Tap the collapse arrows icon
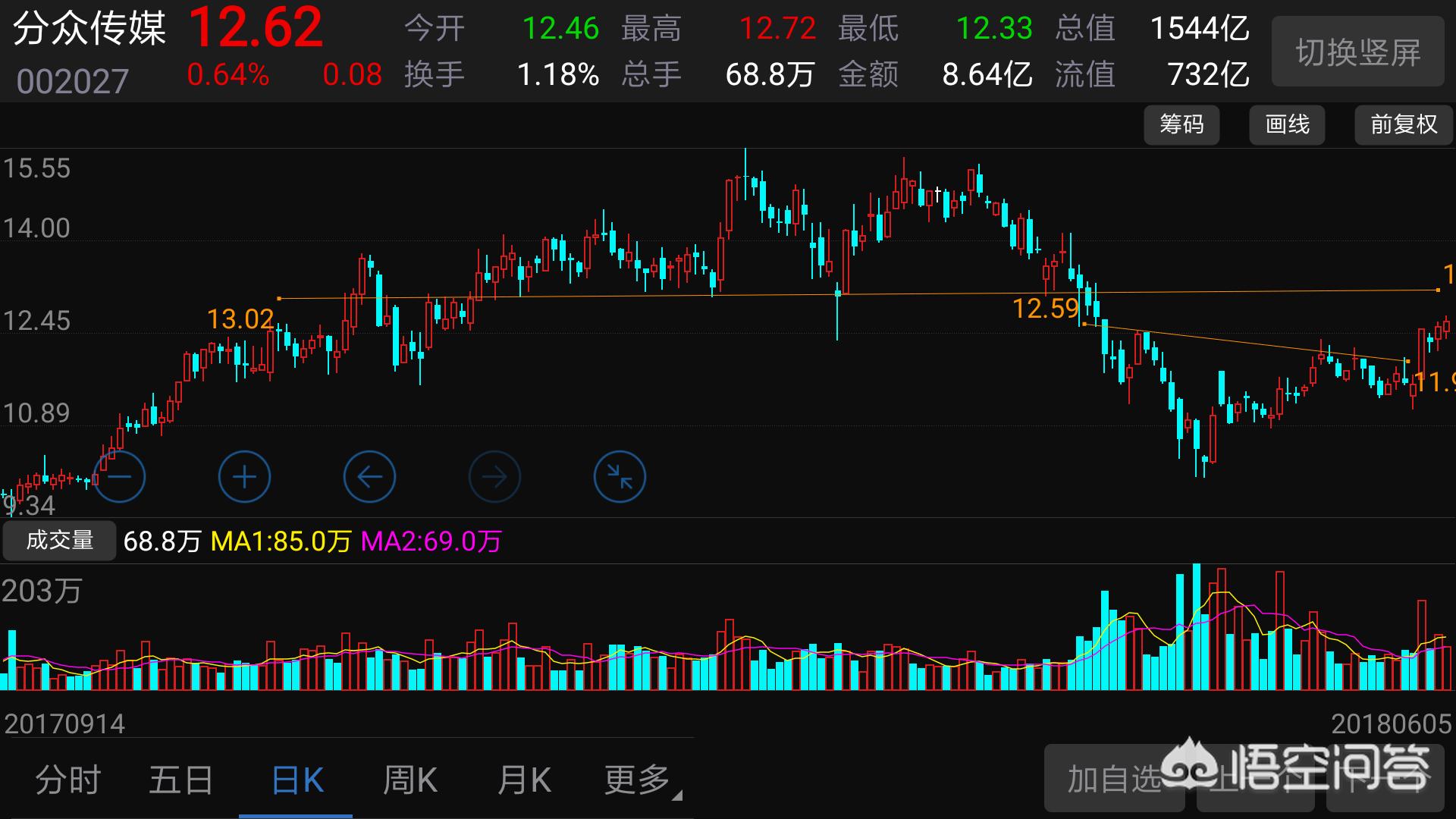The width and height of the screenshot is (1456, 819). coord(620,477)
